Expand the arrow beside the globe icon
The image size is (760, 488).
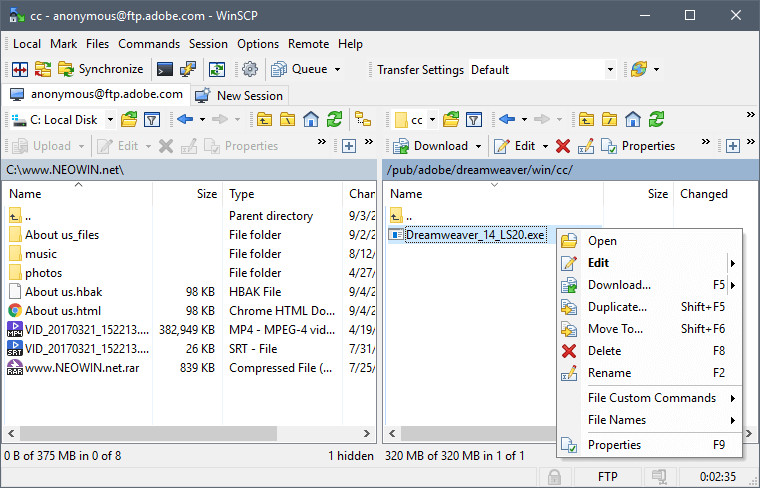click(656, 69)
